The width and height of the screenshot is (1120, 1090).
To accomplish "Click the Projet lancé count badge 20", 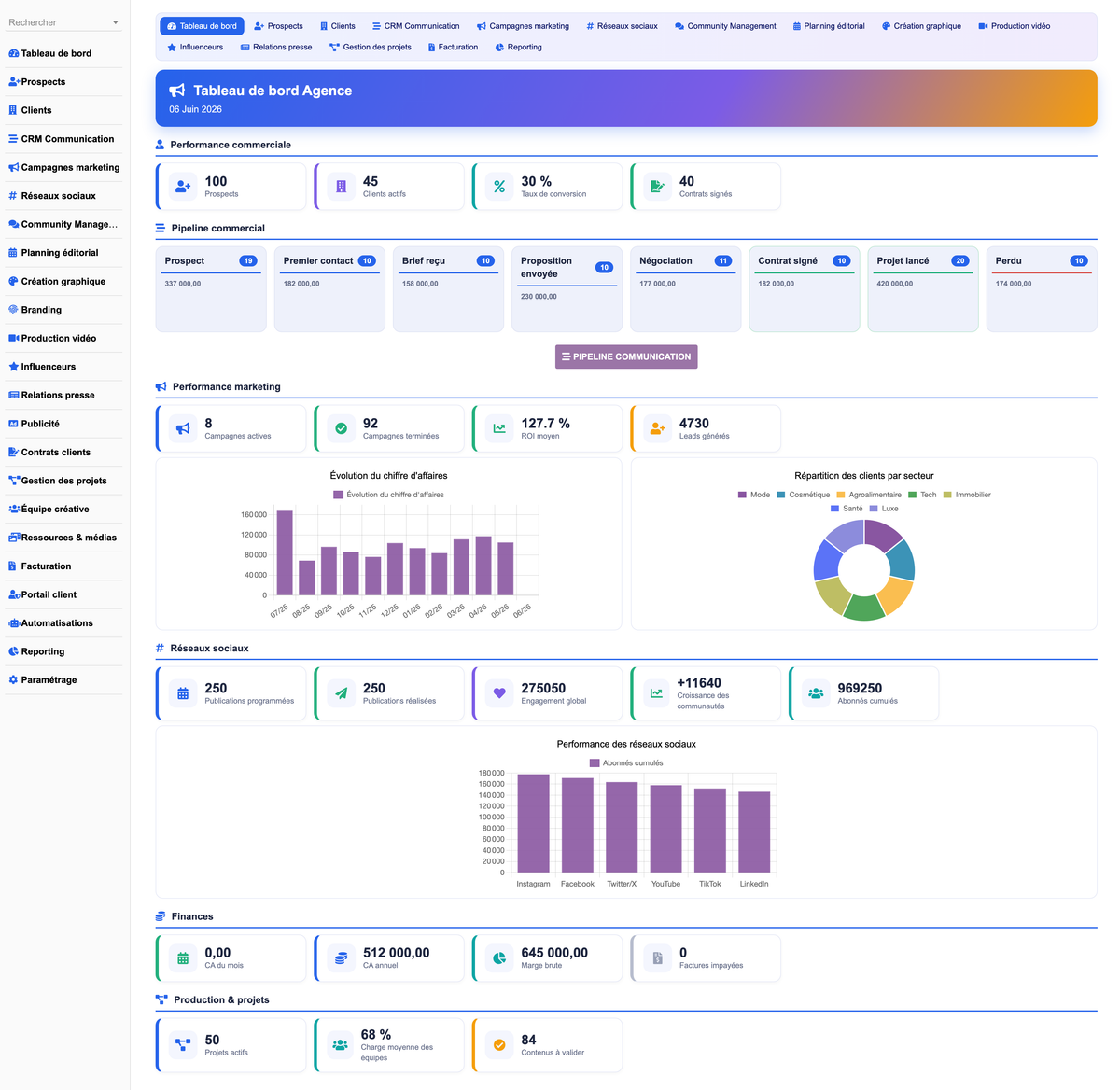I will pyautogui.click(x=959, y=261).
